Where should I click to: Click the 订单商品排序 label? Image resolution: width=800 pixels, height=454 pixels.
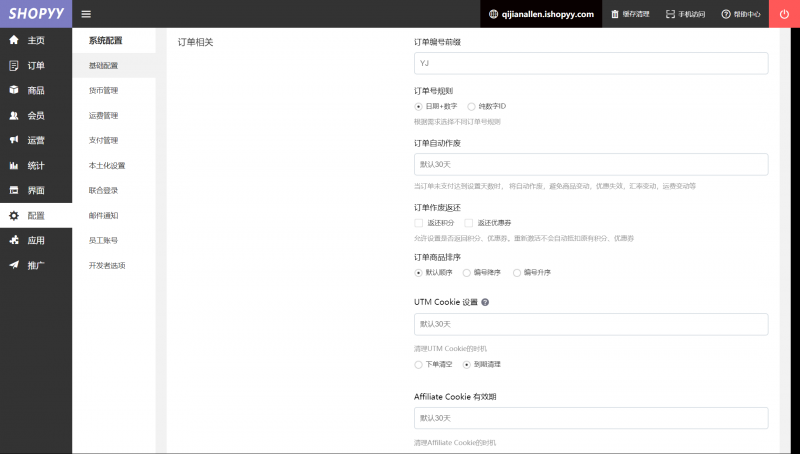[x=437, y=257]
